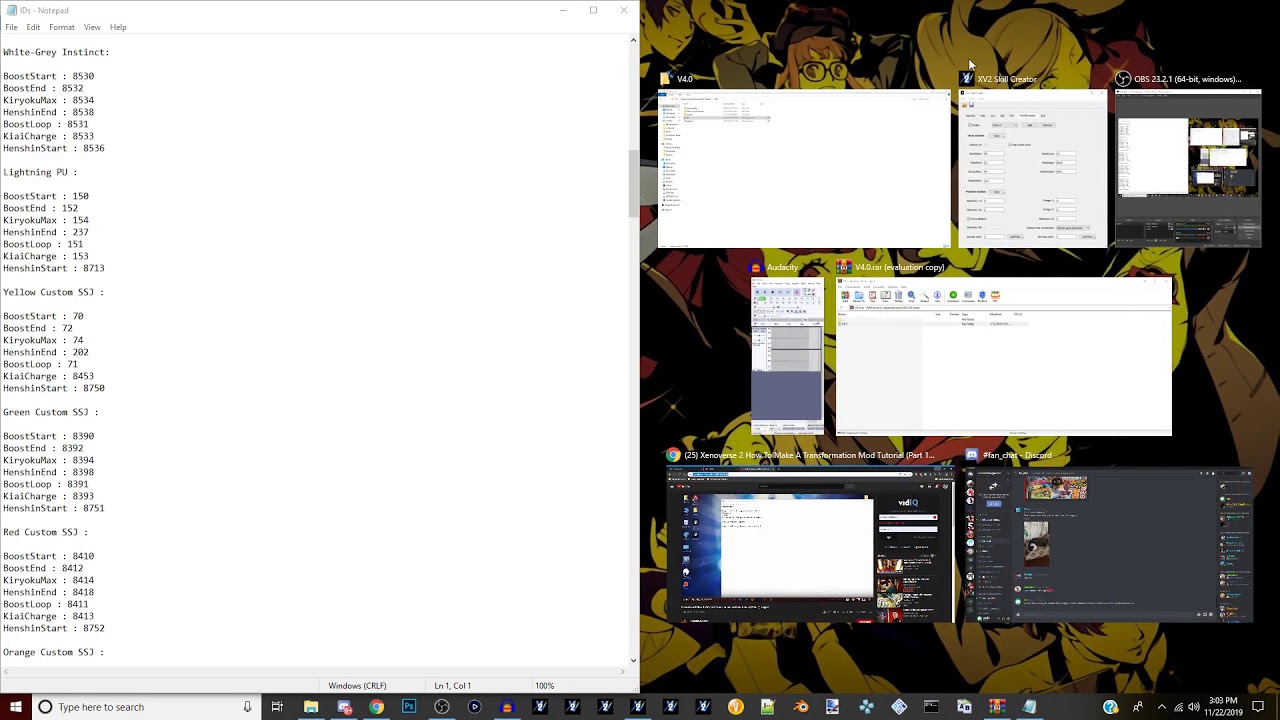This screenshot has height=720, width=1280.
Task: Open Photoshop from the taskbar
Action: point(409,707)
